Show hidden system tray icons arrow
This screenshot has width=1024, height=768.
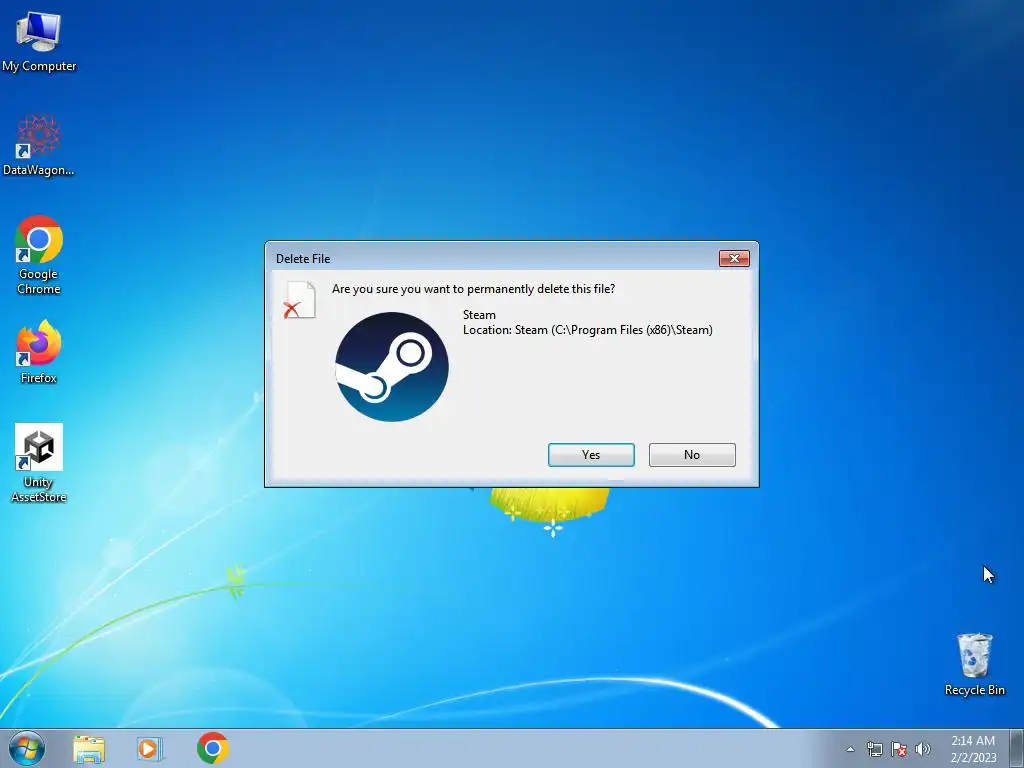(x=850, y=749)
